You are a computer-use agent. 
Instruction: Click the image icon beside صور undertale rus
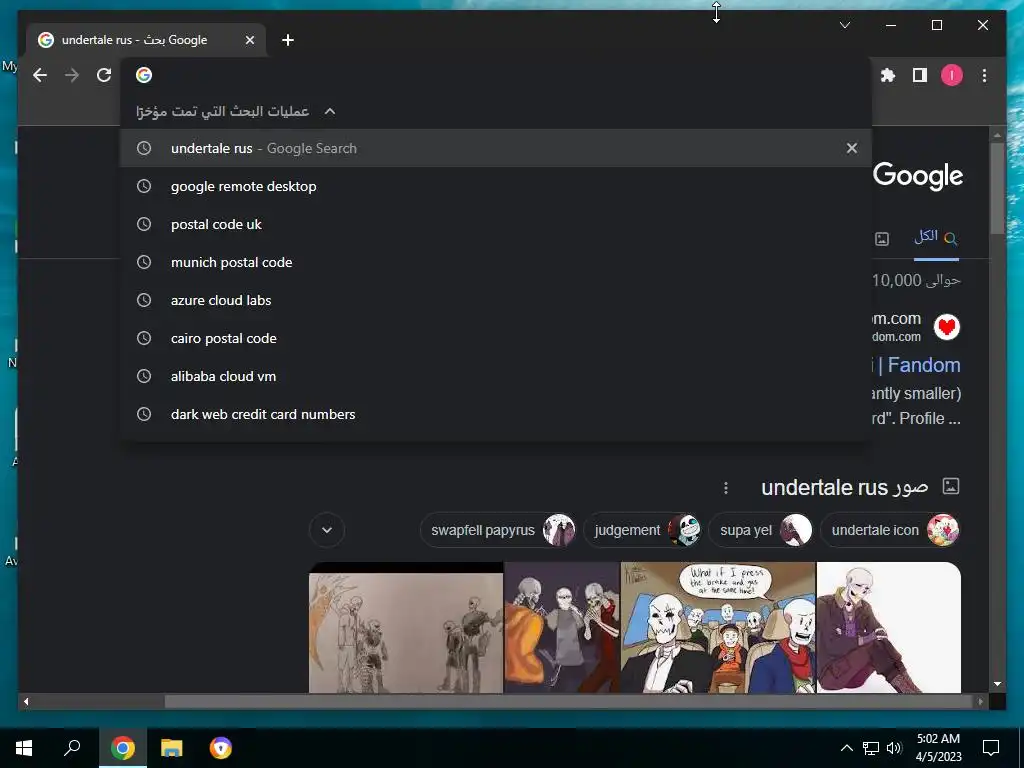coord(951,486)
